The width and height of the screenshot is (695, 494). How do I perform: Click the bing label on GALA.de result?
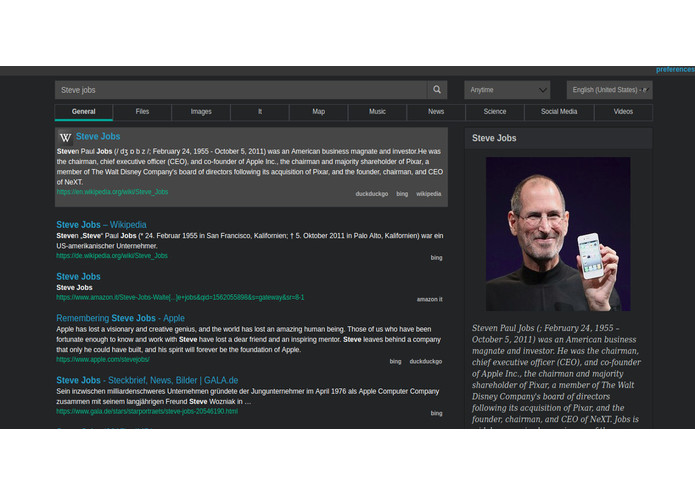point(437,413)
